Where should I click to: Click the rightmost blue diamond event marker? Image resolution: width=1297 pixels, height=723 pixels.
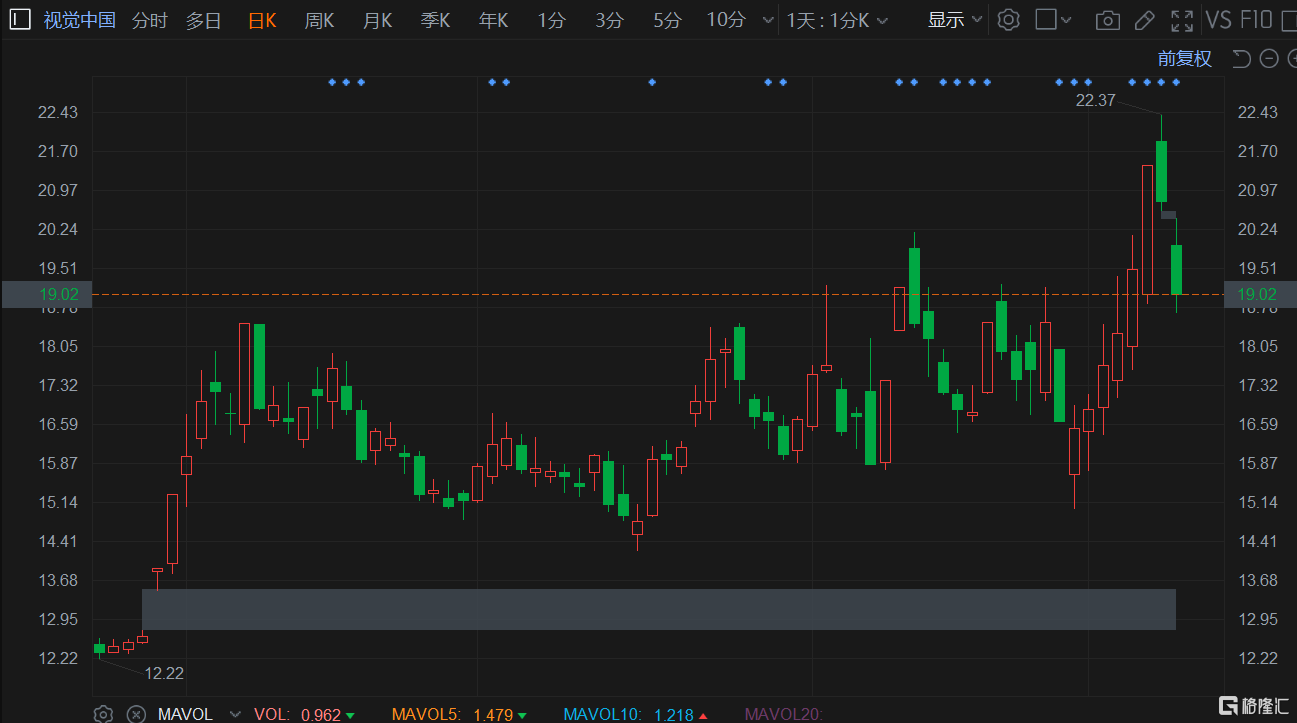[1176, 82]
